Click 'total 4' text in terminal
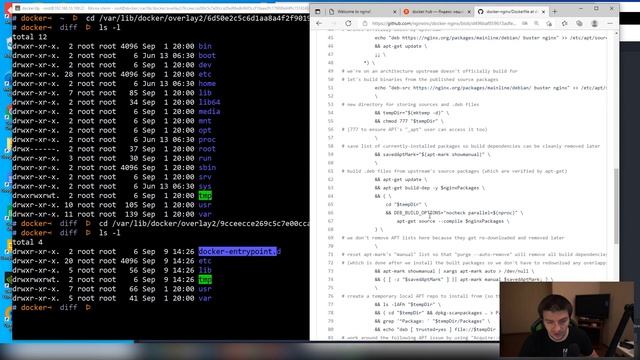Image resolution: width=640 pixels, height=360 pixels. pos(27,242)
